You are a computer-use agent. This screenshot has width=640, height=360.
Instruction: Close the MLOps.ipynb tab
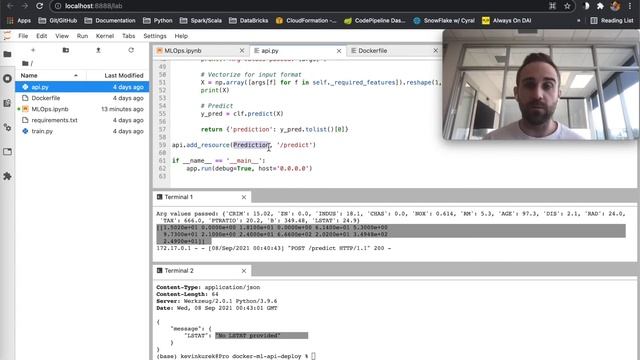tap(242, 51)
